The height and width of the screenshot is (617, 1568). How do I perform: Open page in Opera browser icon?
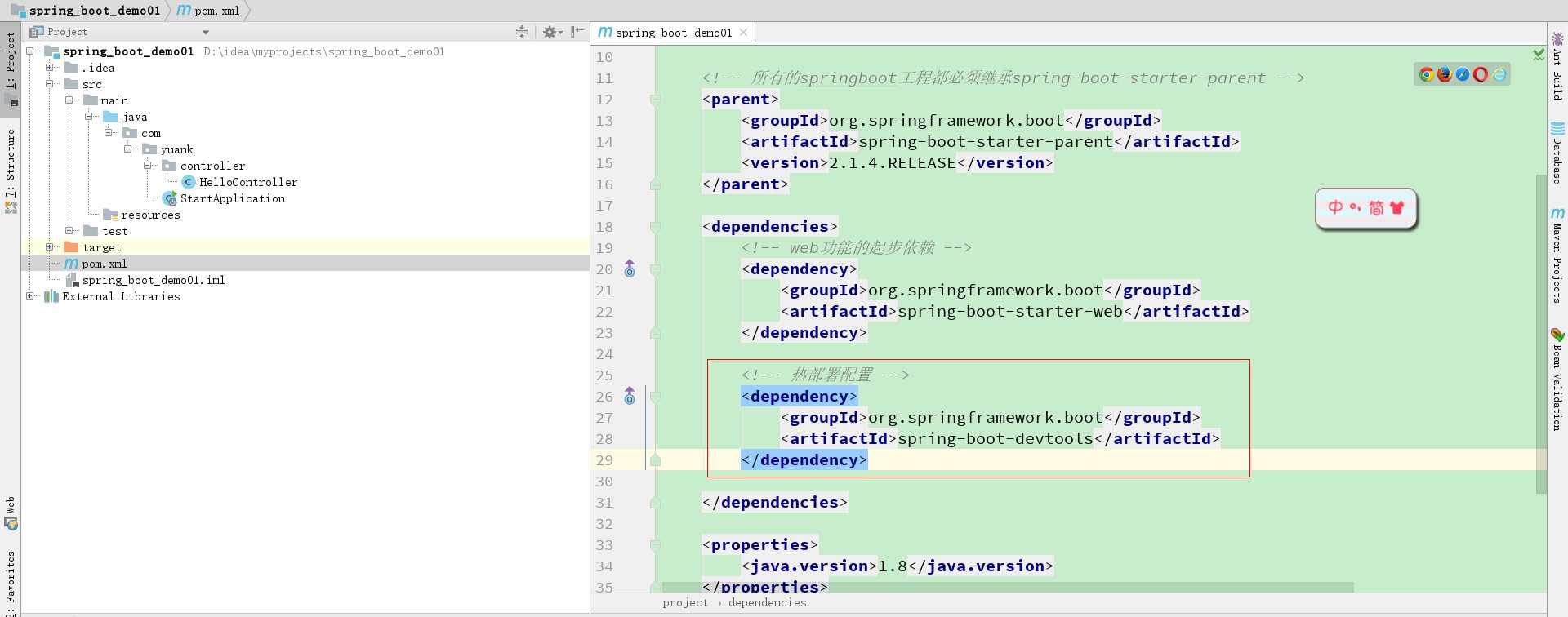[x=1481, y=74]
